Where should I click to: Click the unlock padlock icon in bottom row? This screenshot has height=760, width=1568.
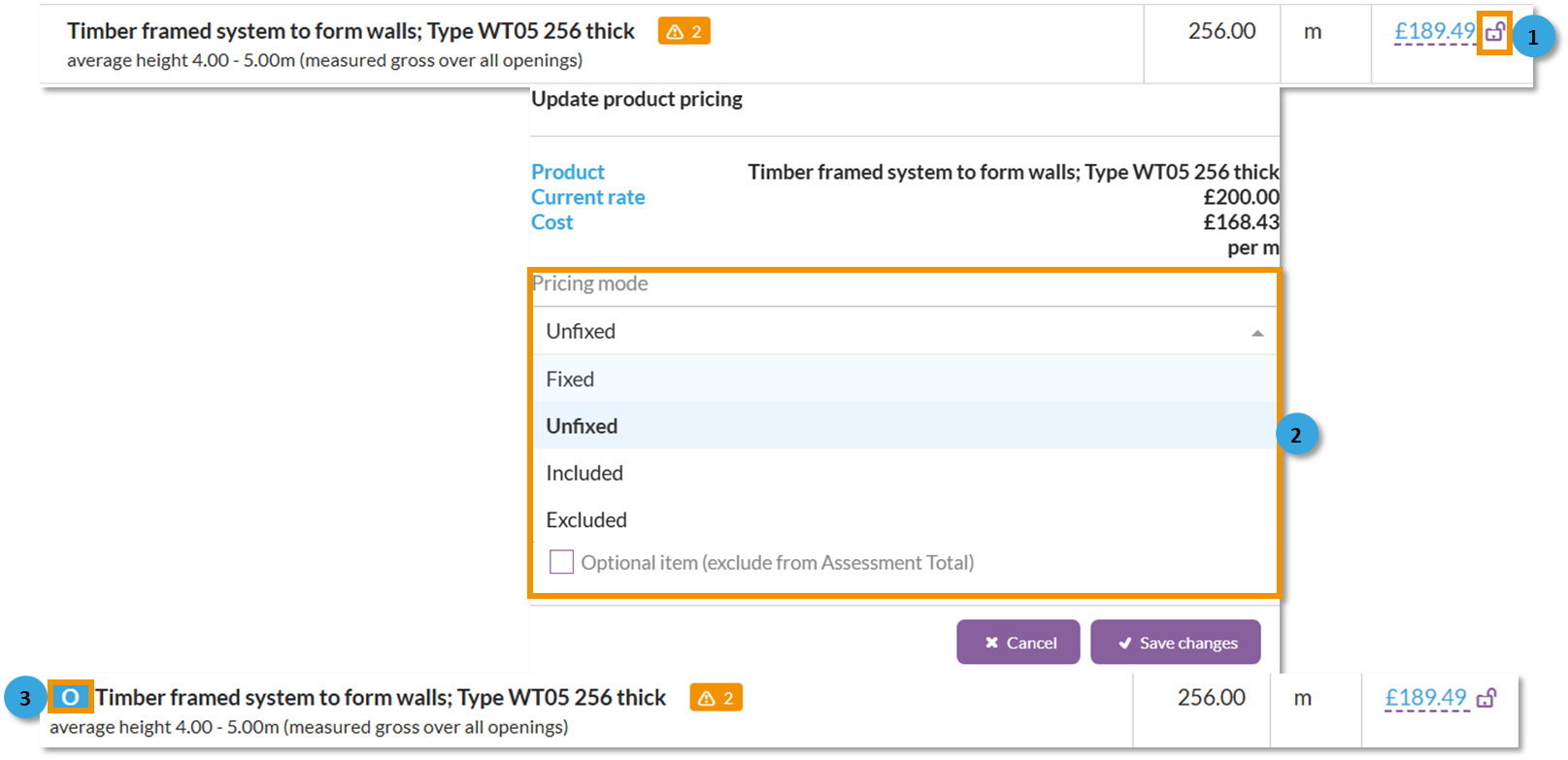tap(1486, 698)
